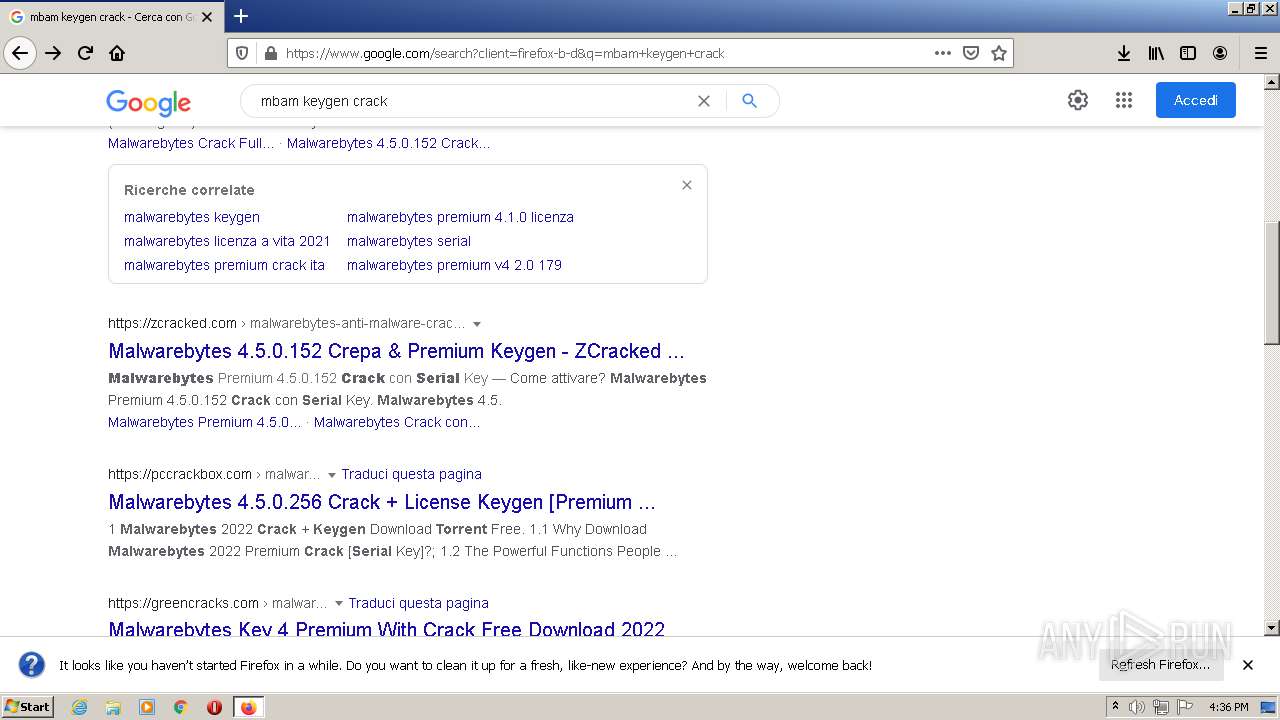The width and height of the screenshot is (1280, 720).
Task: Click the scrollbar up arrow
Action: click(x=1272, y=81)
